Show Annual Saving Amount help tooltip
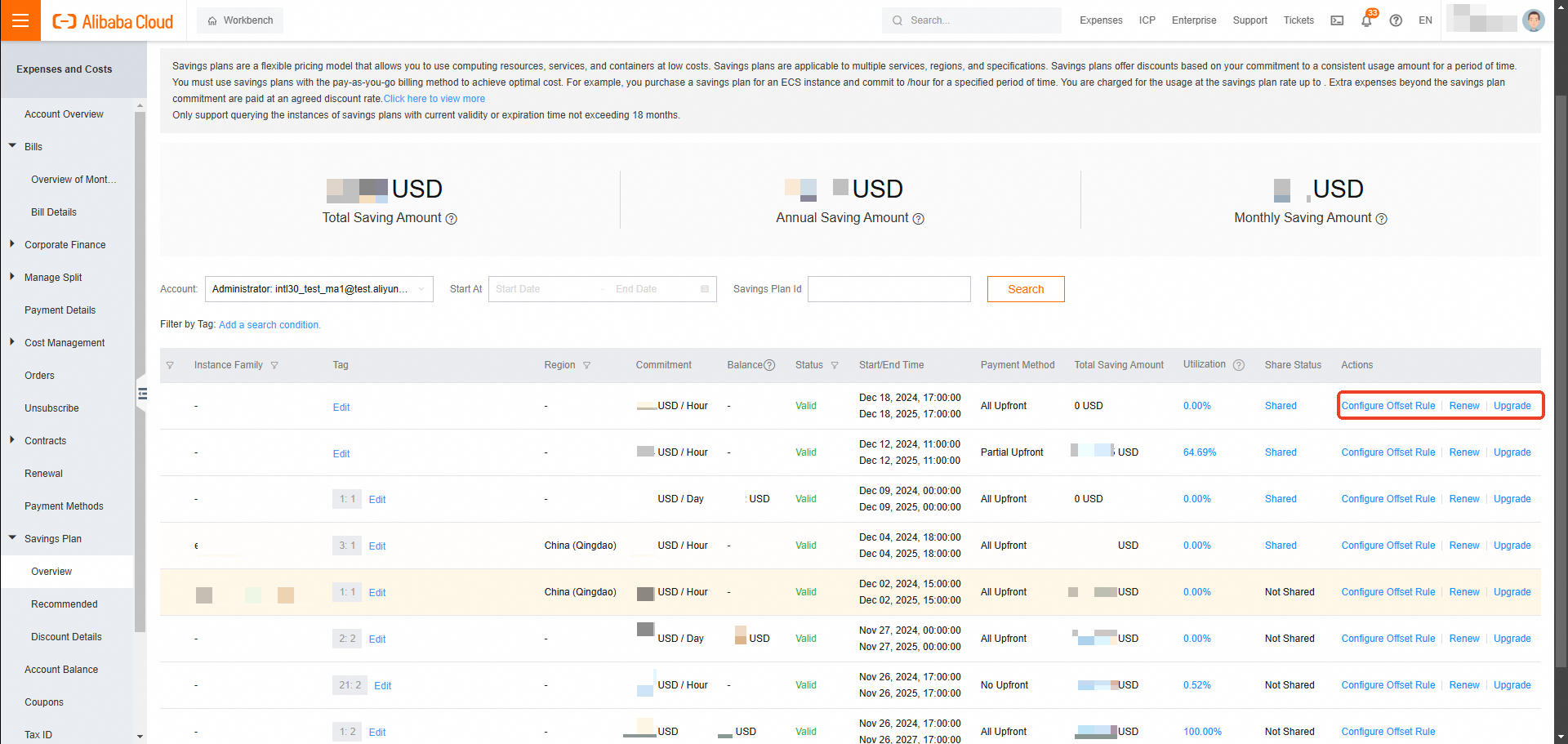1568x744 pixels. pos(918,219)
